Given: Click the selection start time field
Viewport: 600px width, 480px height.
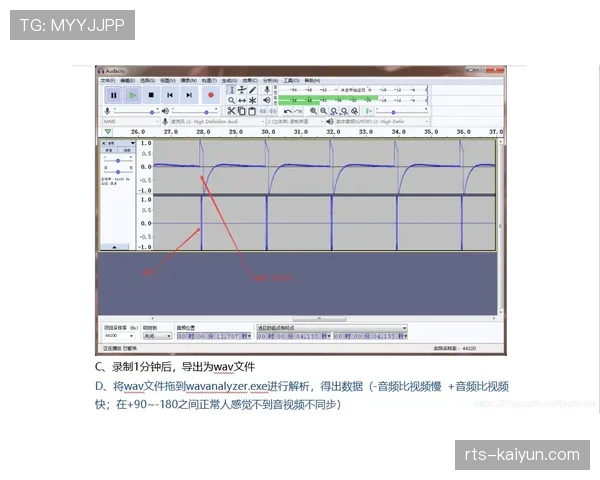Looking at the screenshot, I should pyautogui.click(x=293, y=336).
